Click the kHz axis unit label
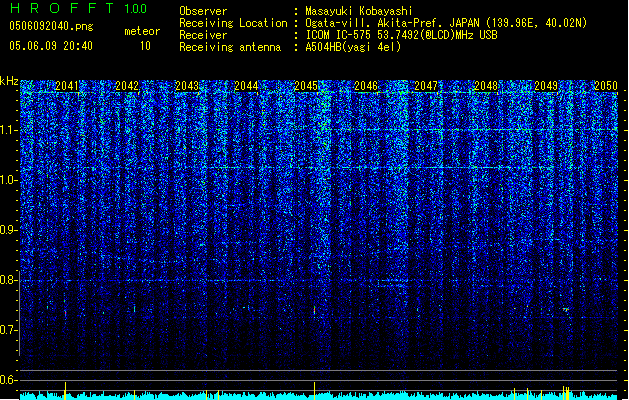Image resolution: width=629 pixels, height=400 pixels. [9, 81]
